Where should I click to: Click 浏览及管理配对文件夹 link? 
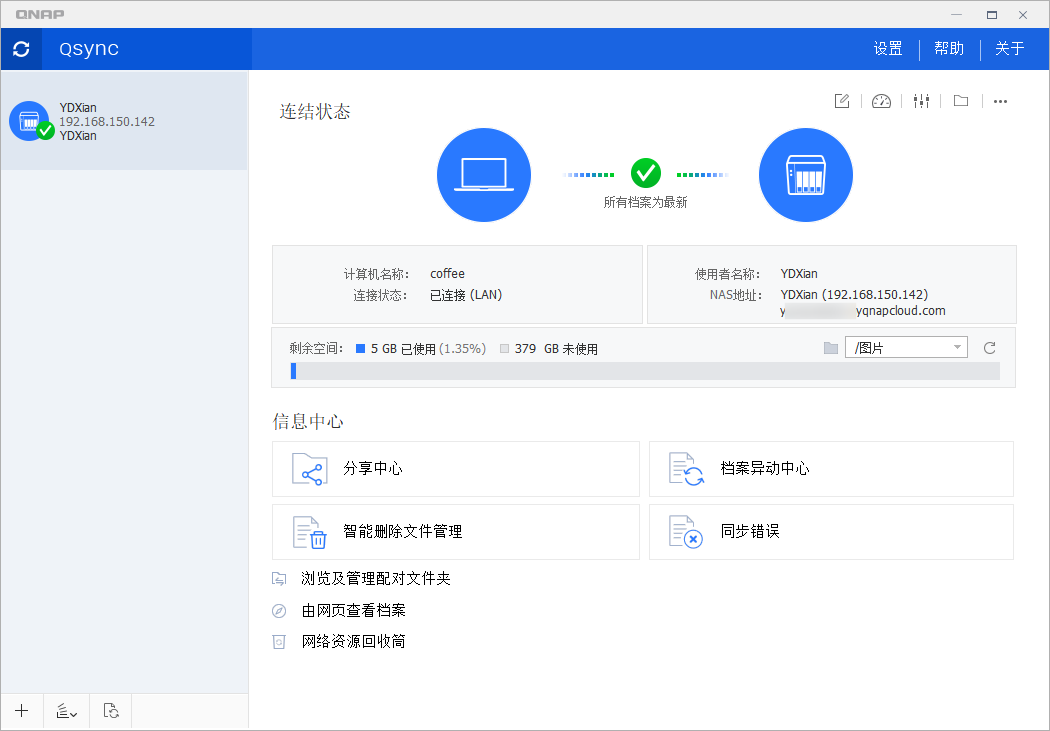coord(376,578)
